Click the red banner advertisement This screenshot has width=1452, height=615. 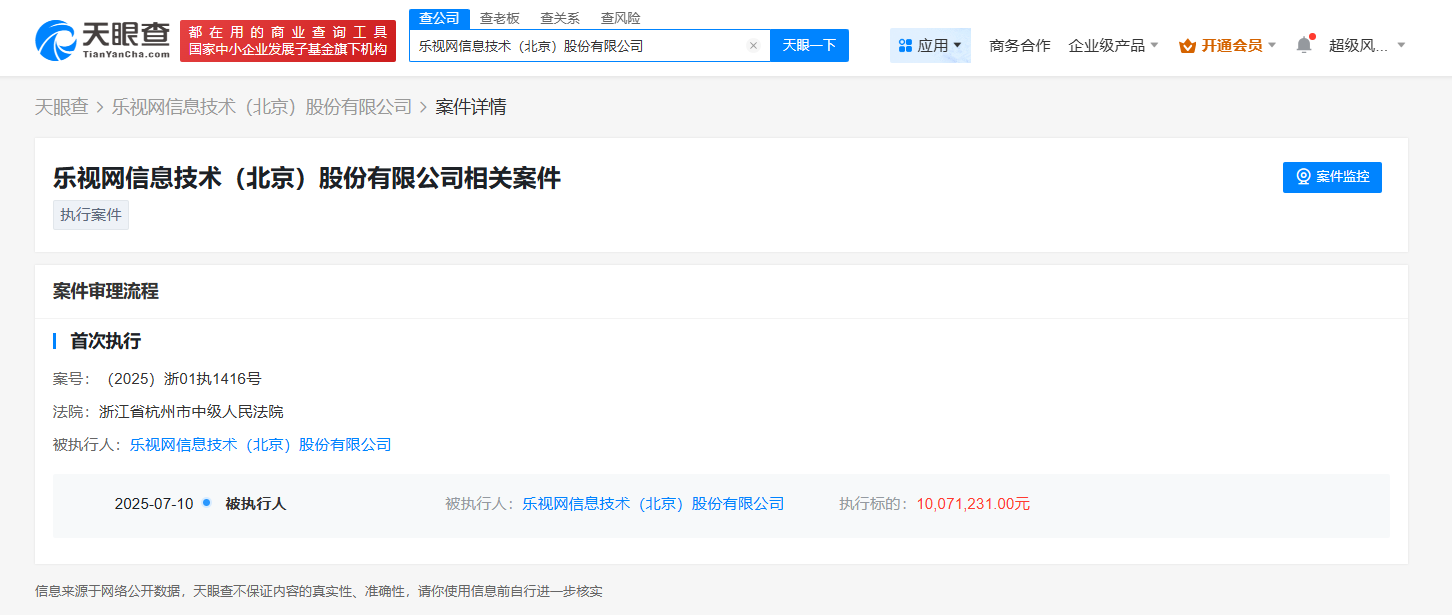[x=288, y=41]
